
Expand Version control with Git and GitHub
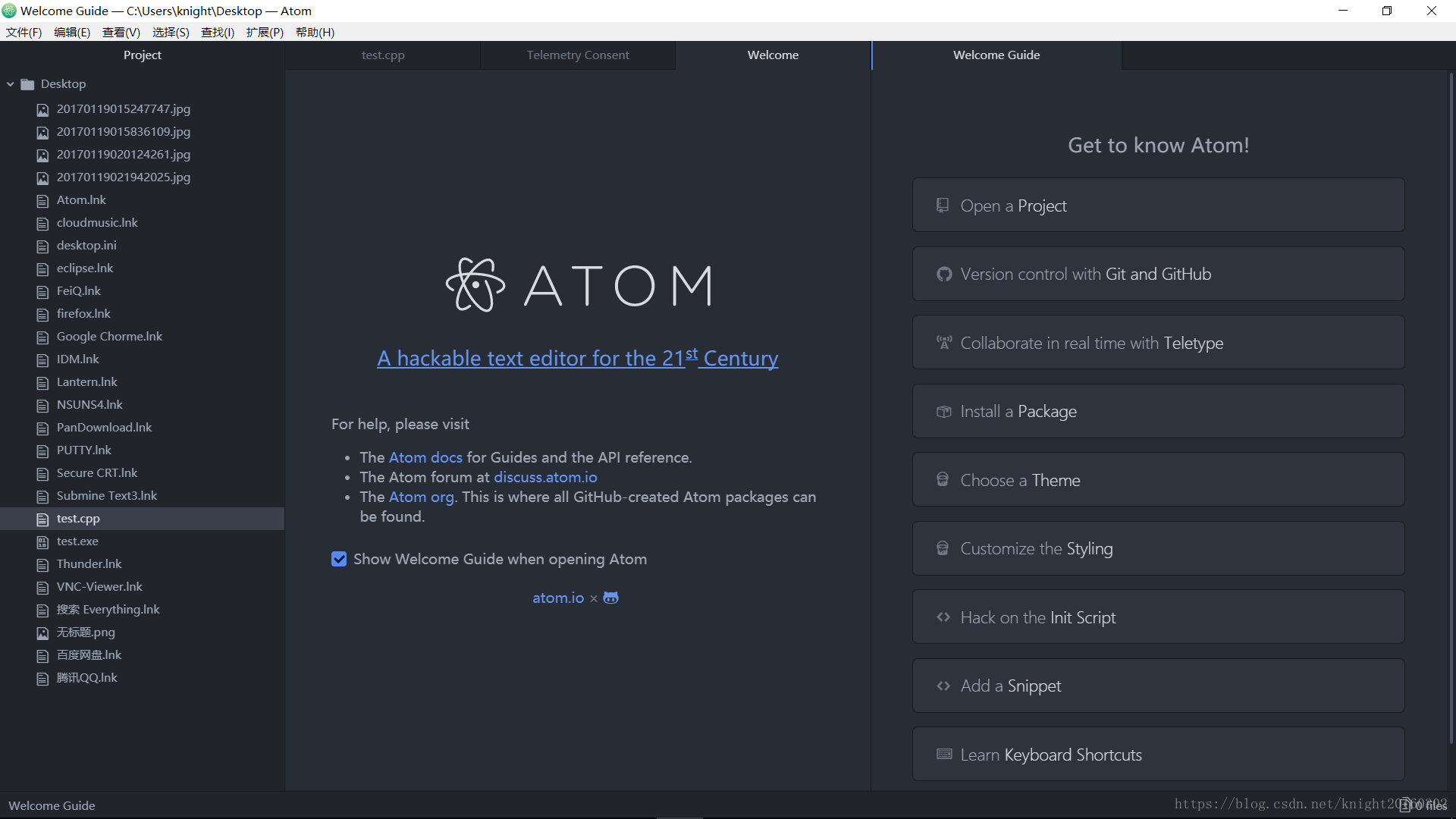coord(1158,274)
